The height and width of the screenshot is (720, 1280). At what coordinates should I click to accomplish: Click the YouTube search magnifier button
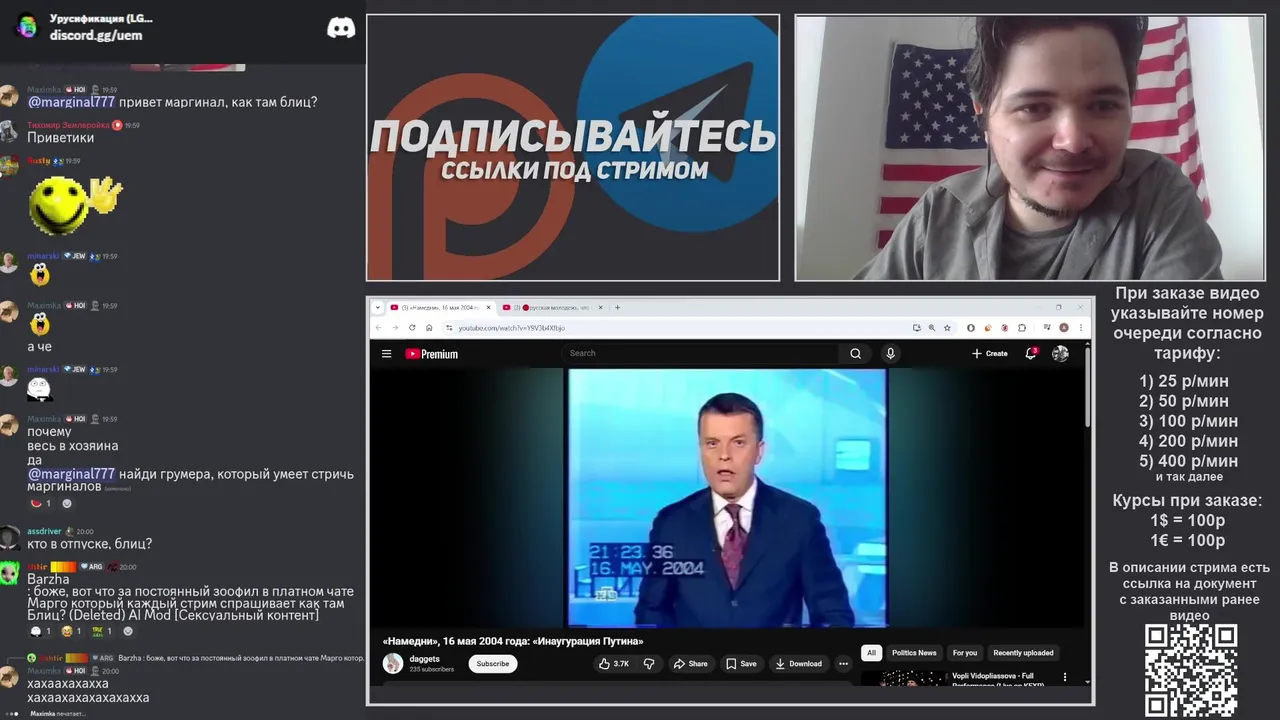point(855,353)
